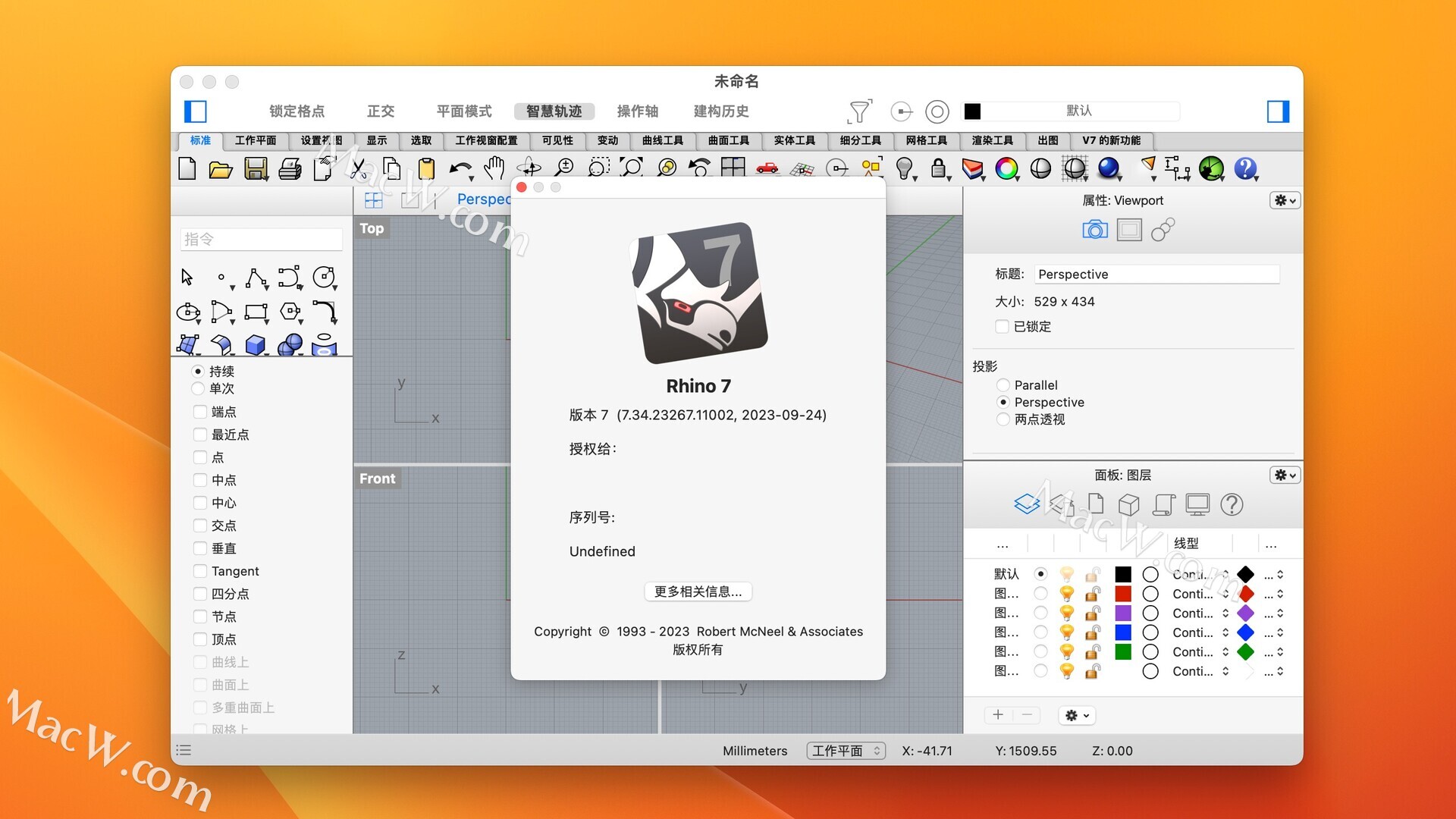This screenshot has width=1456, height=819.
Task: Switch to the 网格工具 toolbar tab
Action: [927, 140]
